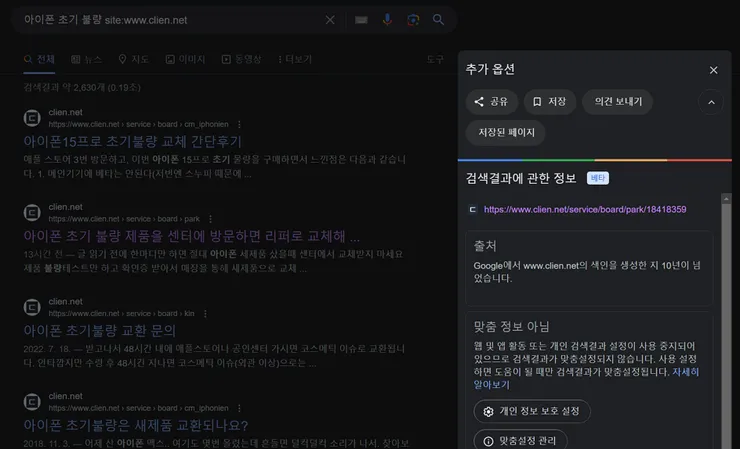
Task: Clear the search box with the X icon
Action: point(330,20)
